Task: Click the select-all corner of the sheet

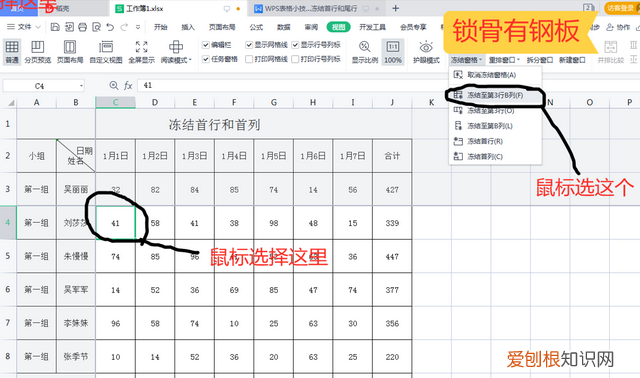Action: pos(11,102)
